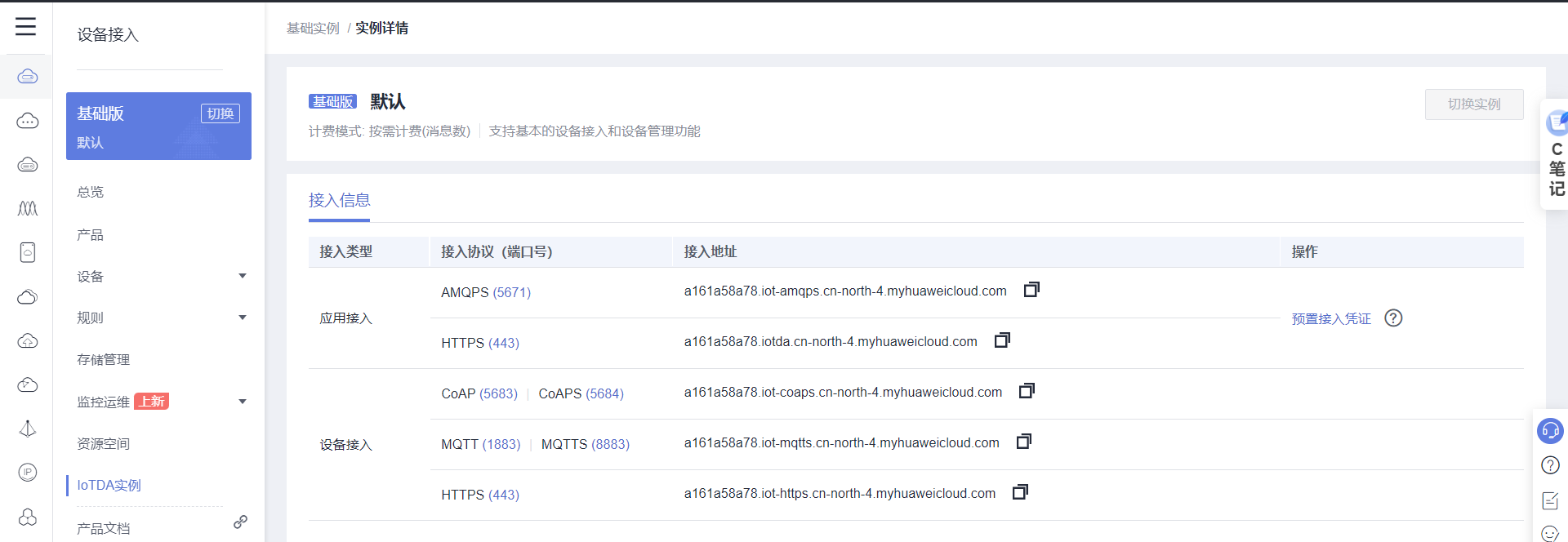
Task: Open the customer service headset icon
Action: point(1549,430)
